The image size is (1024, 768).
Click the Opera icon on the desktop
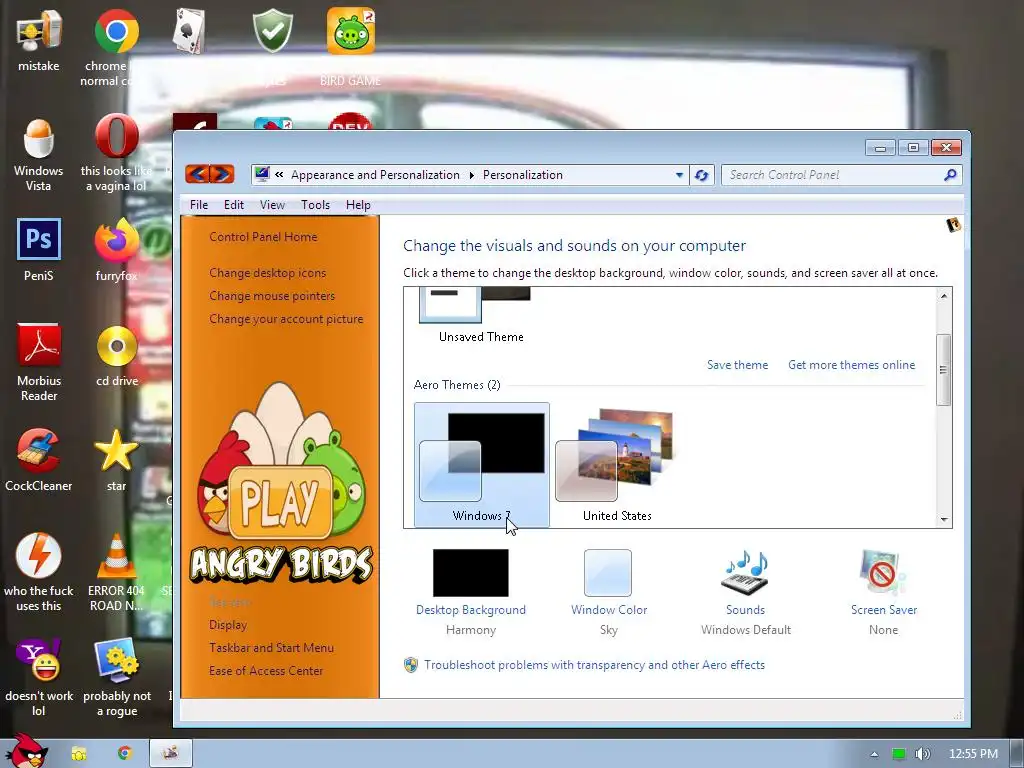pos(116,136)
